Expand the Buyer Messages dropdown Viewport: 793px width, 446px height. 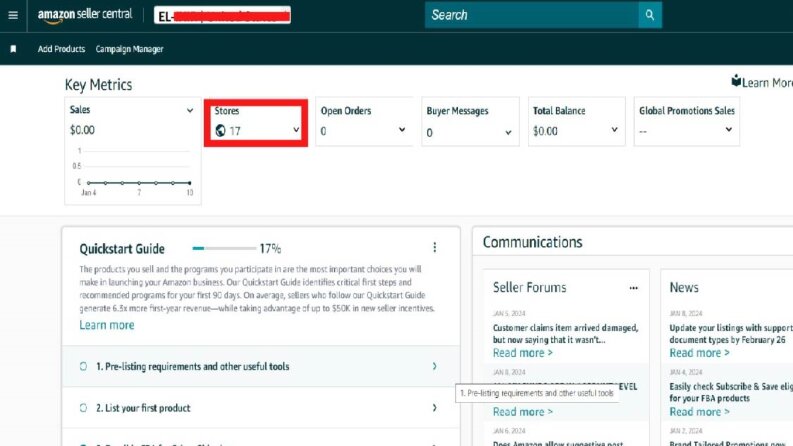tap(508, 132)
